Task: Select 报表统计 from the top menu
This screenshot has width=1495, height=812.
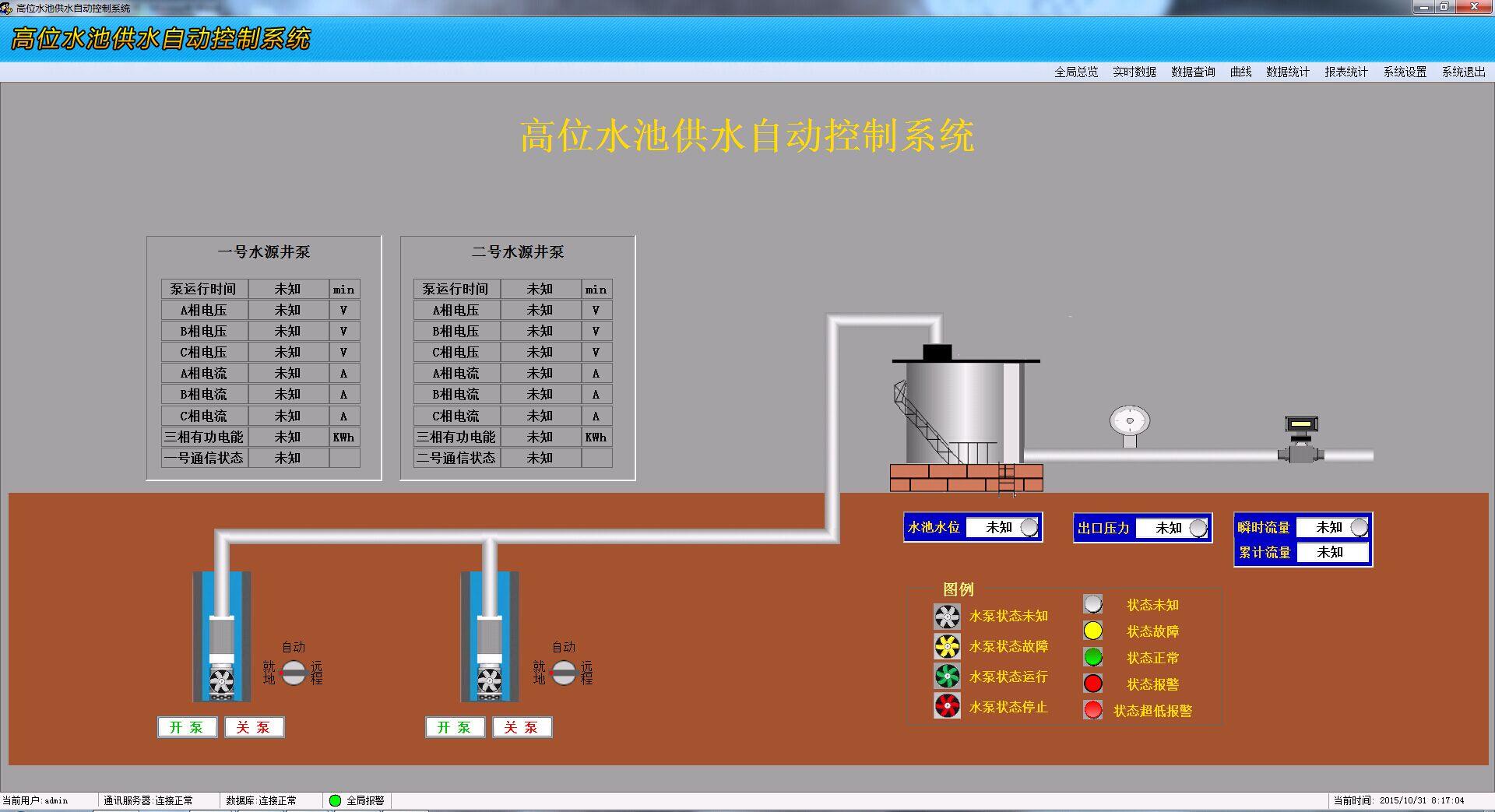Action: [x=1345, y=72]
